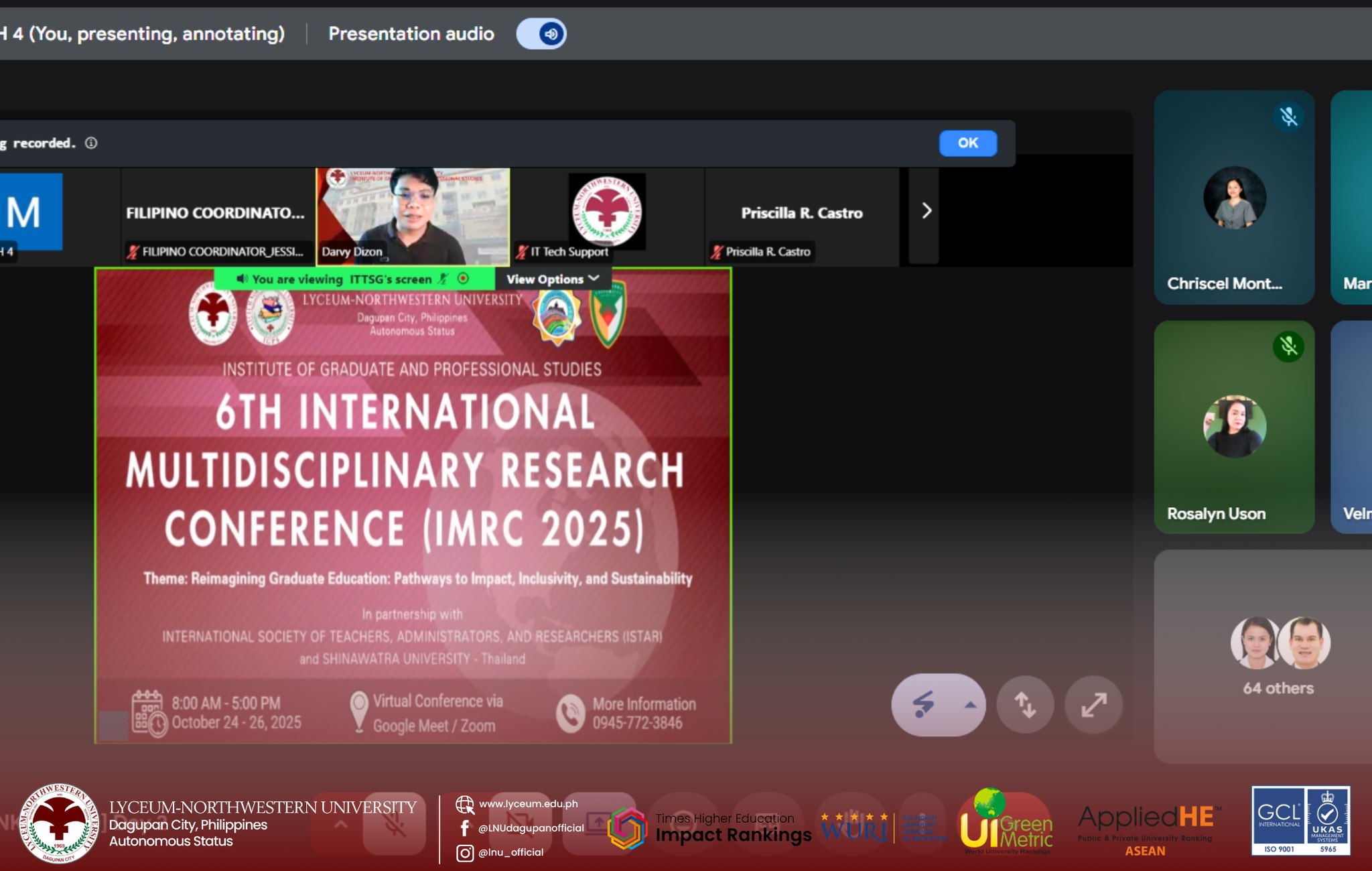Select the Priscilla R. Castro tile

pyautogui.click(x=801, y=214)
